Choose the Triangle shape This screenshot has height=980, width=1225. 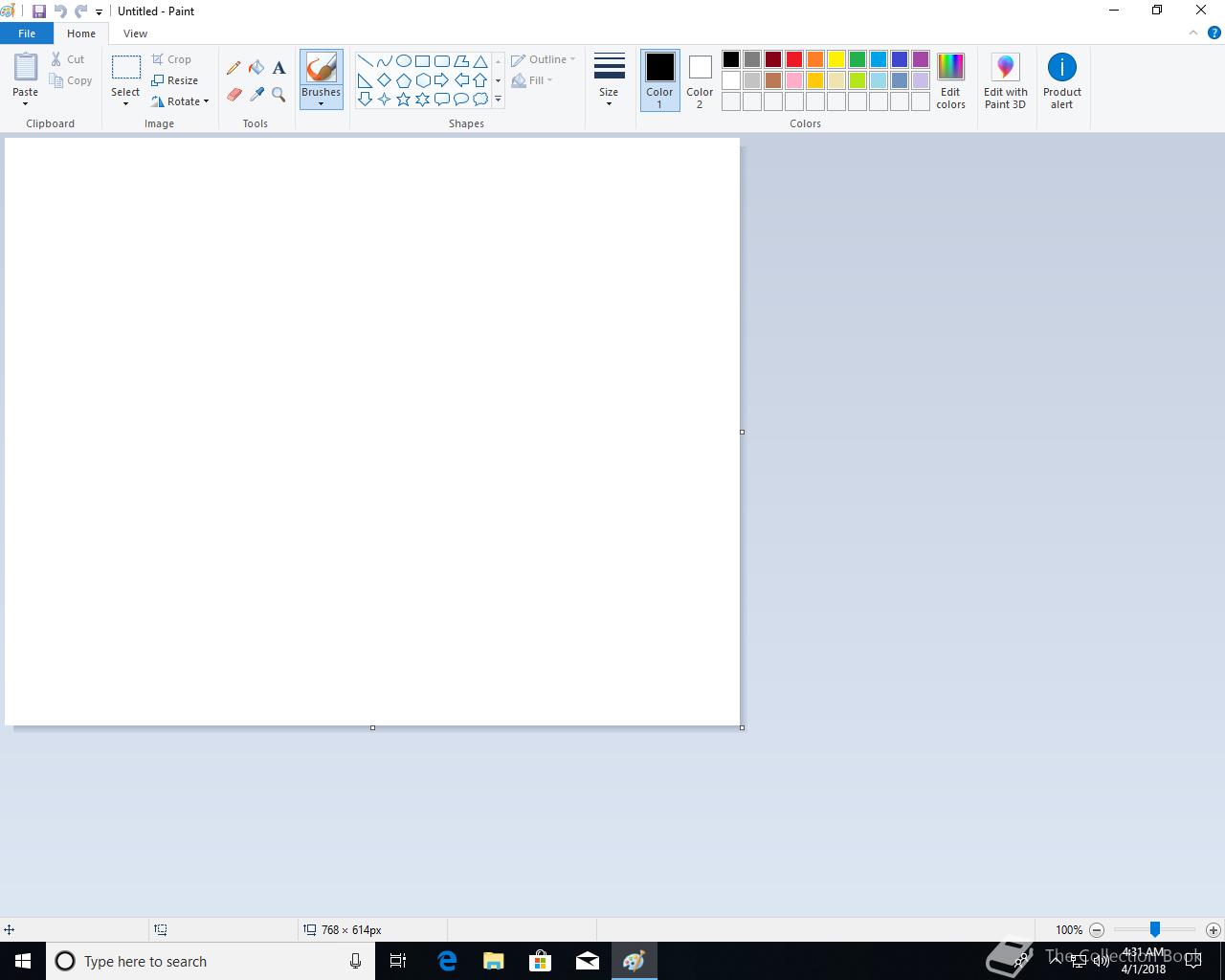(479, 61)
